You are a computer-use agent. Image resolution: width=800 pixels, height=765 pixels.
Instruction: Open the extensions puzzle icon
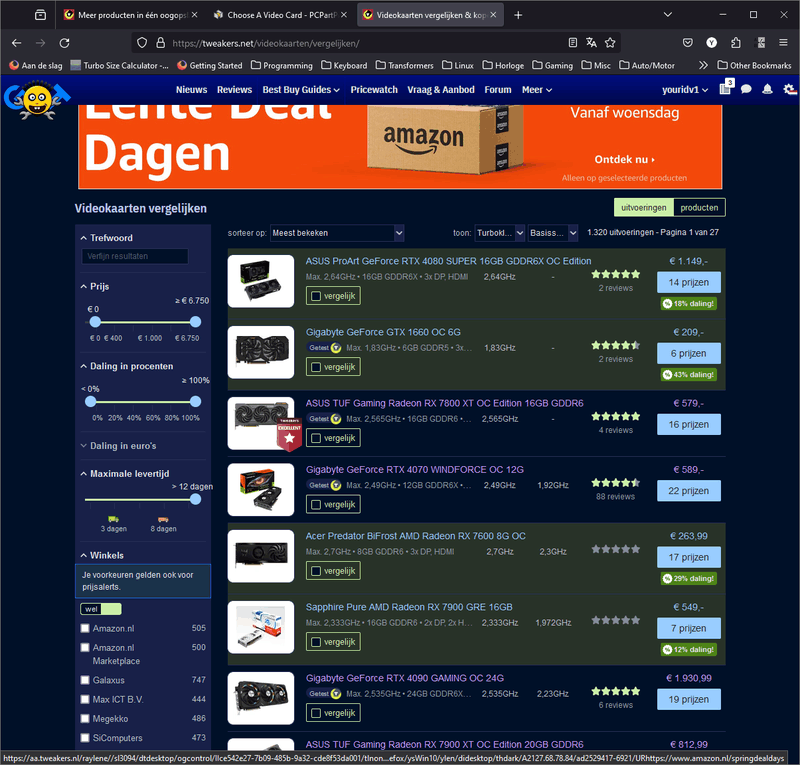pos(736,43)
